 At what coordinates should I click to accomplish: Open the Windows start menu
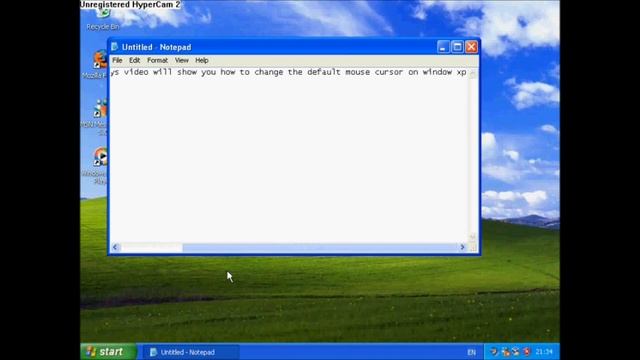point(109,351)
